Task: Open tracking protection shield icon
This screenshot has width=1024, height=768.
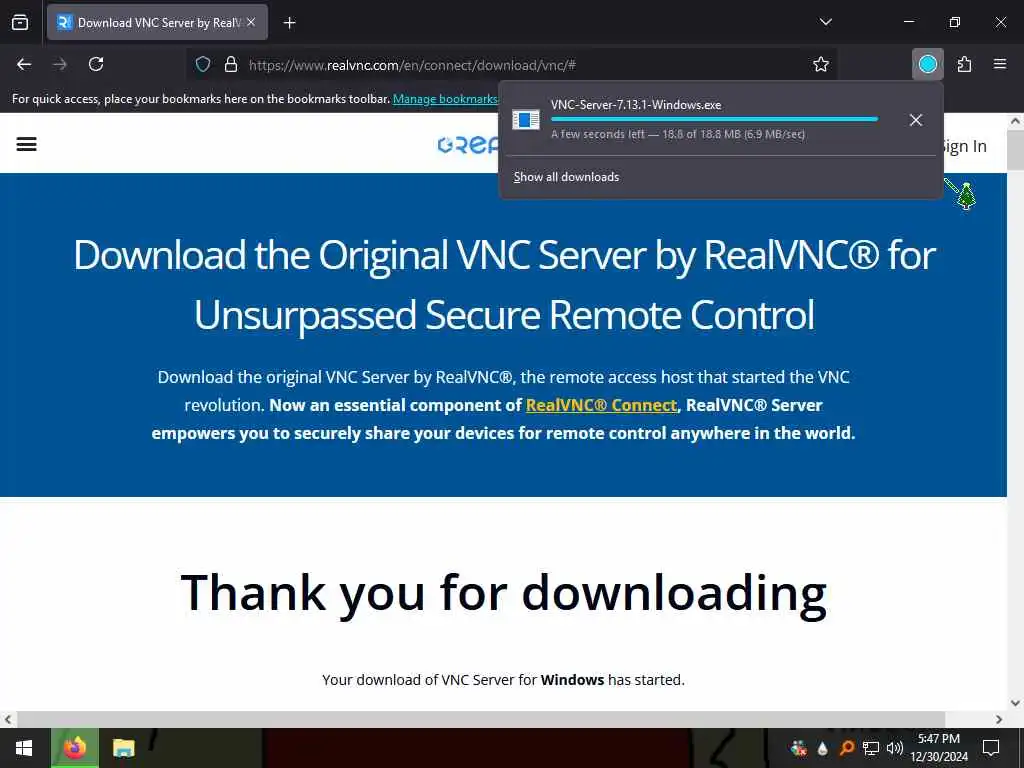Action: 203,65
